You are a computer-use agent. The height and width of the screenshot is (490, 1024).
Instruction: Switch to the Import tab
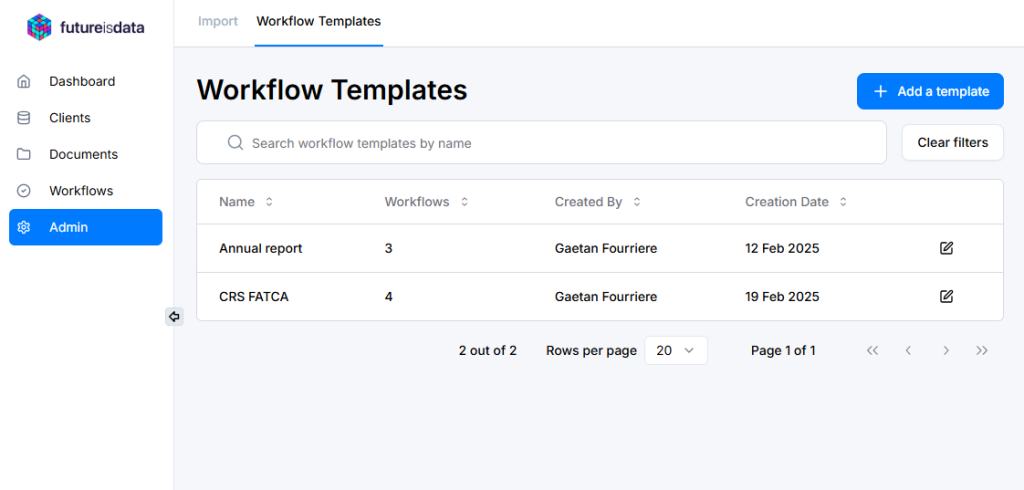pyautogui.click(x=218, y=21)
